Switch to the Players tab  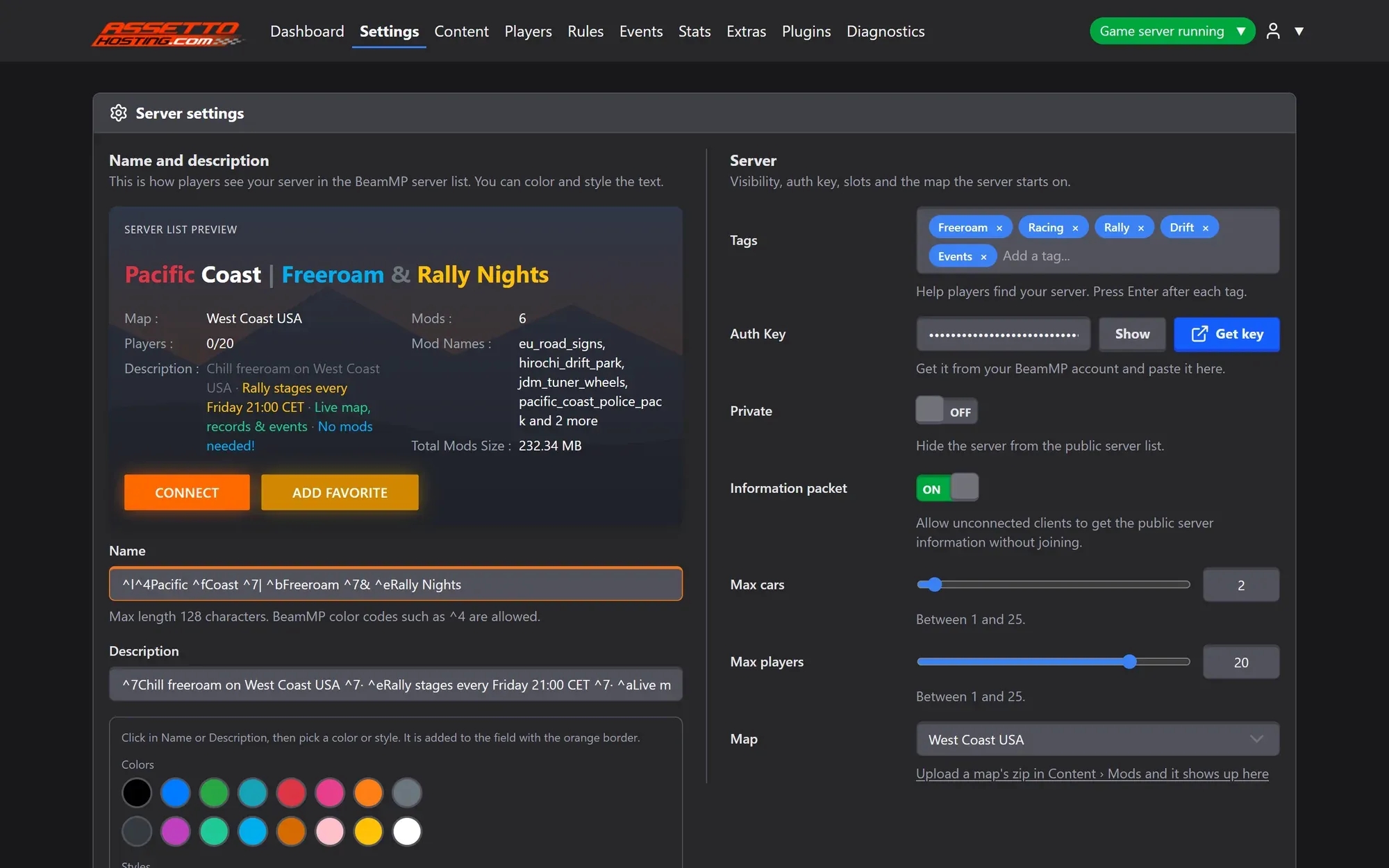(x=528, y=31)
